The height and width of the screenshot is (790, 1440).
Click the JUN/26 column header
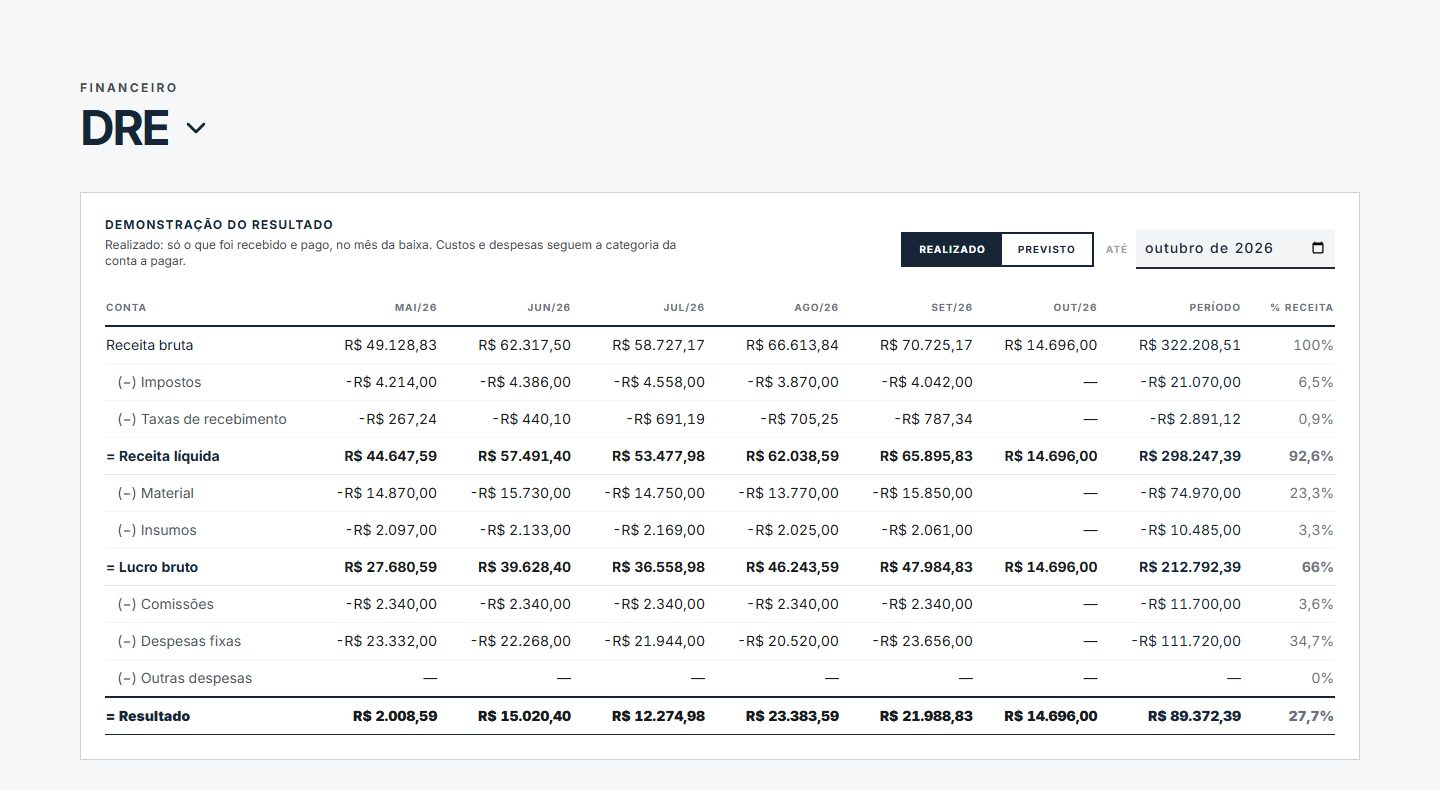549,308
